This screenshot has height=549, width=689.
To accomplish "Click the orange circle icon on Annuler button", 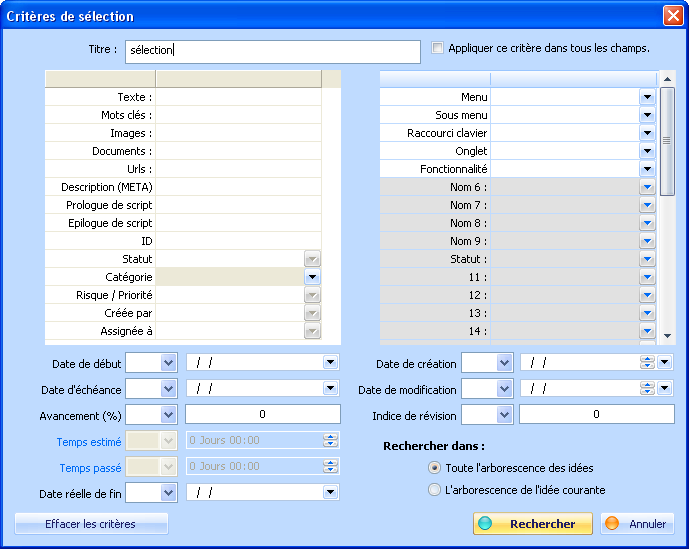I will tap(612, 524).
